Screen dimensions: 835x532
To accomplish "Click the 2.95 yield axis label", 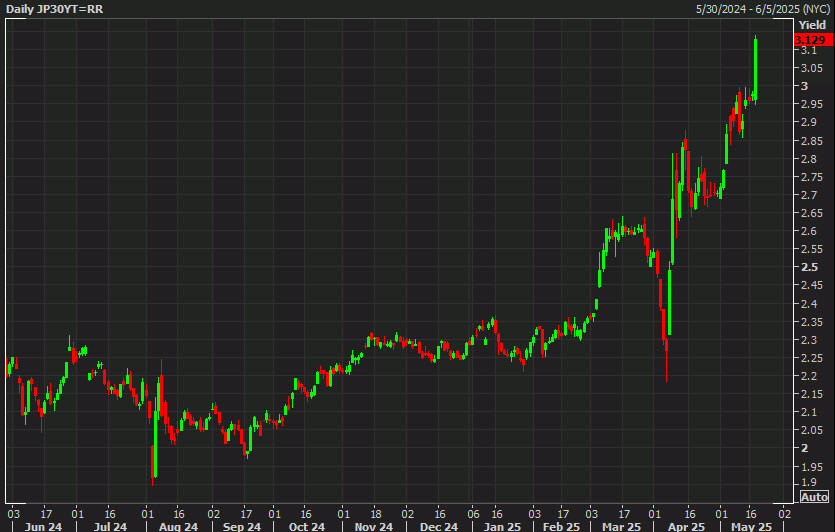I will click(812, 104).
